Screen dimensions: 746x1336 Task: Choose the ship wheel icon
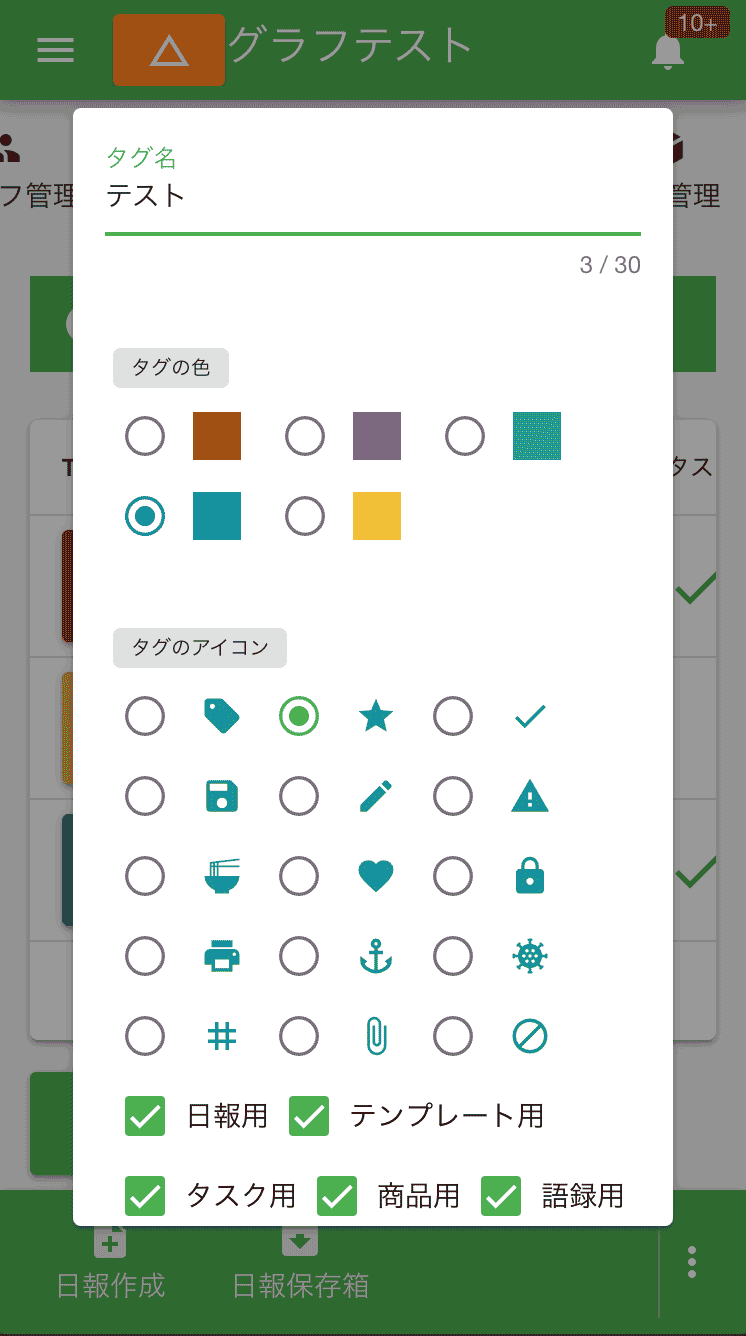(529, 956)
